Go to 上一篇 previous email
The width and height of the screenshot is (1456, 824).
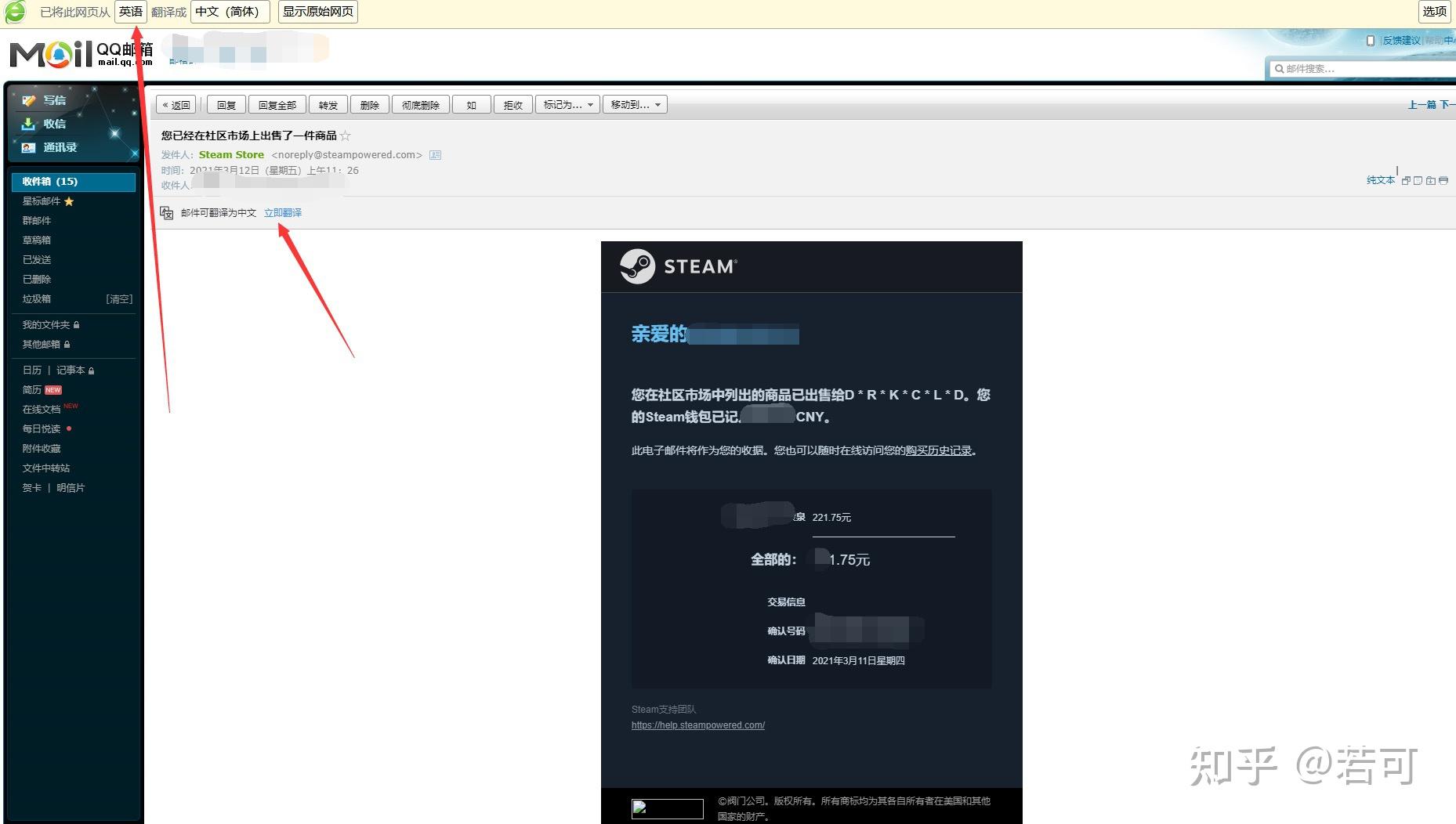(1422, 105)
